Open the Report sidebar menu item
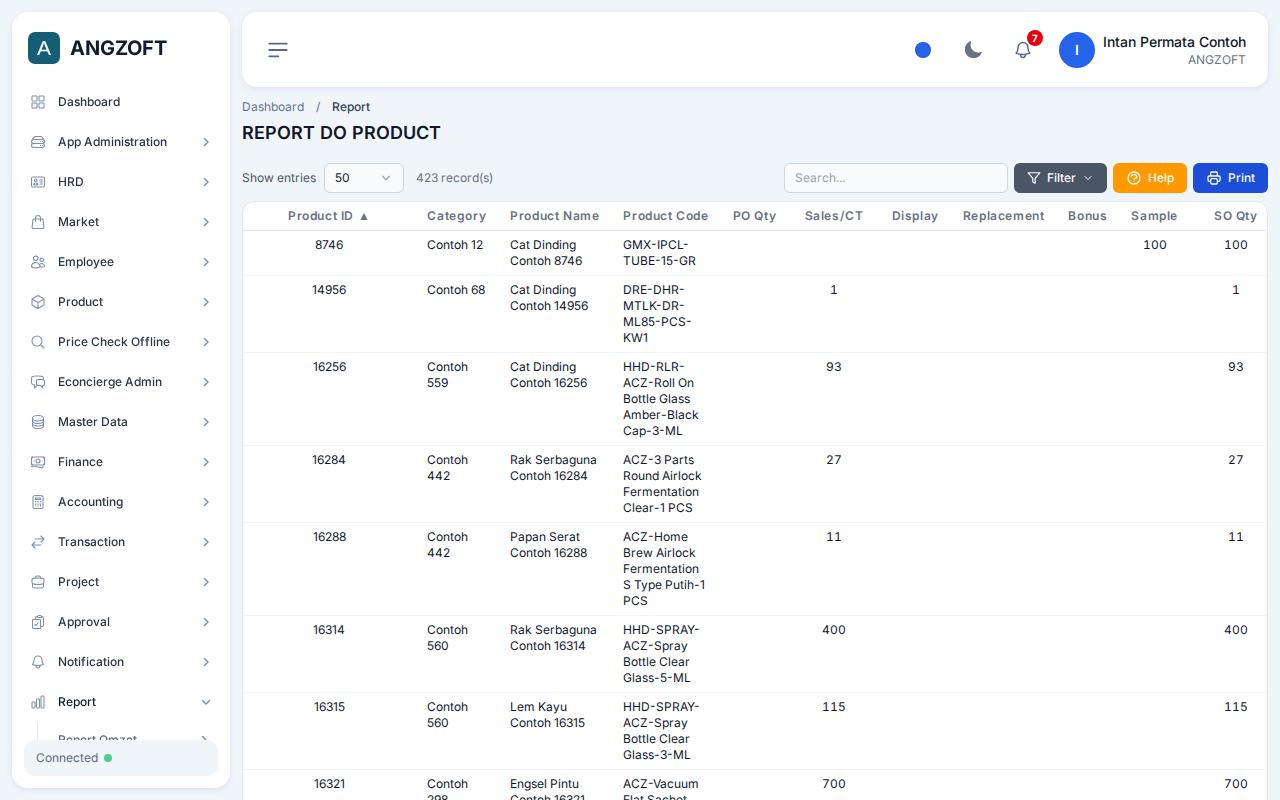Image resolution: width=1280 pixels, height=800 pixels. 121,702
